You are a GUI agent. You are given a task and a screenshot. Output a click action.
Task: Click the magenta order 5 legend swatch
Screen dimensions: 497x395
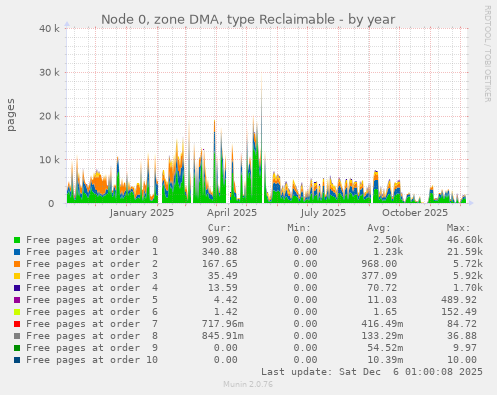click(x=17, y=300)
